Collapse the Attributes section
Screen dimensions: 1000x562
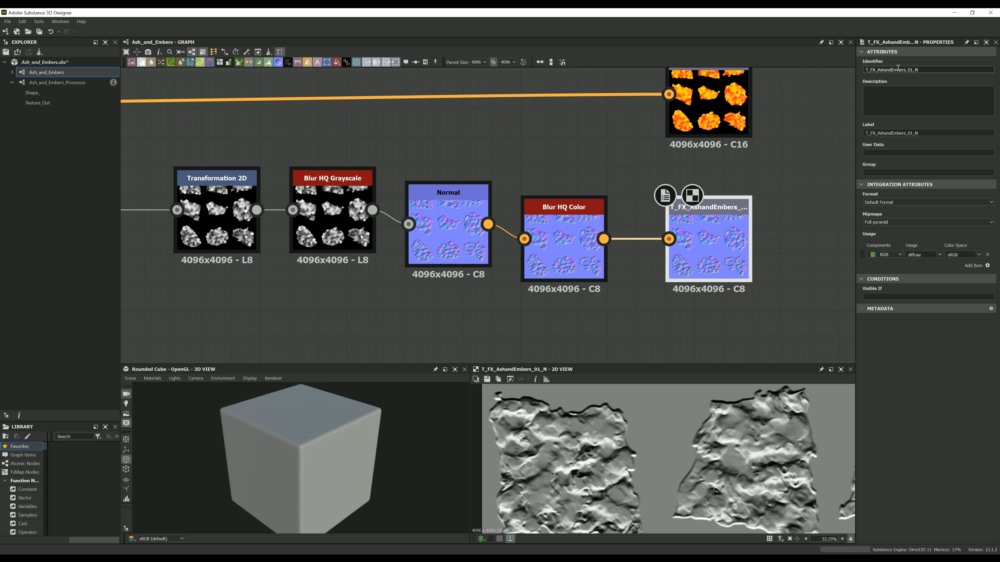pyautogui.click(x=862, y=52)
